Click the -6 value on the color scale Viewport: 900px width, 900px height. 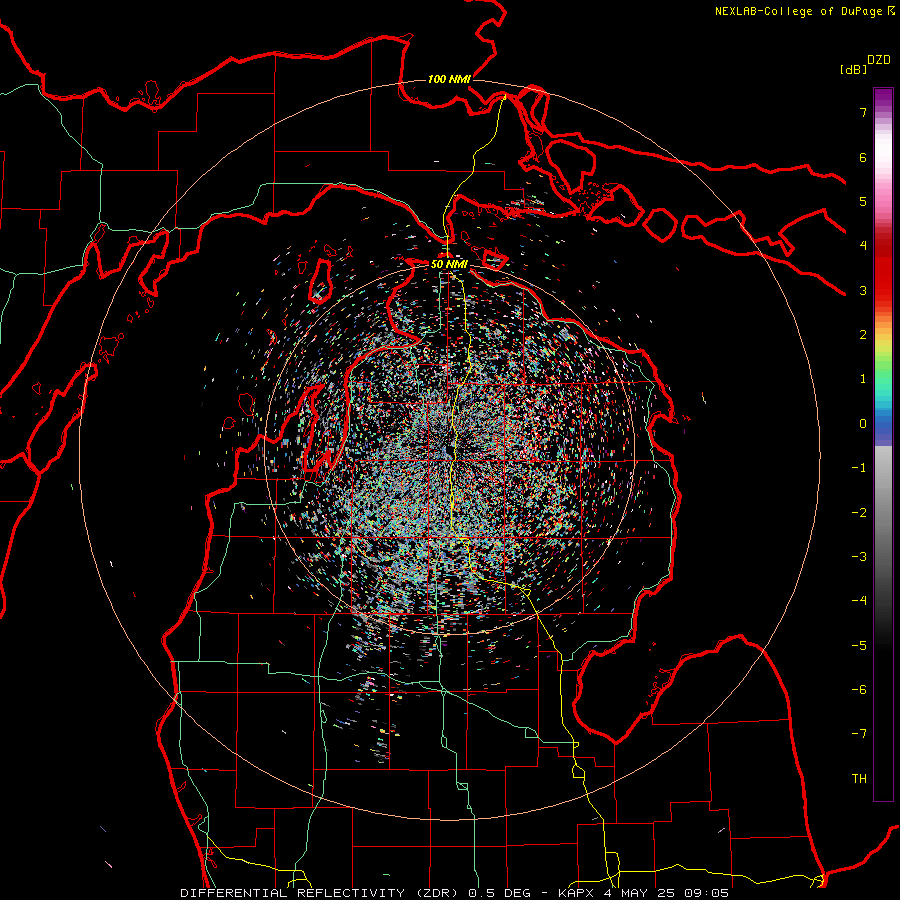click(x=859, y=690)
